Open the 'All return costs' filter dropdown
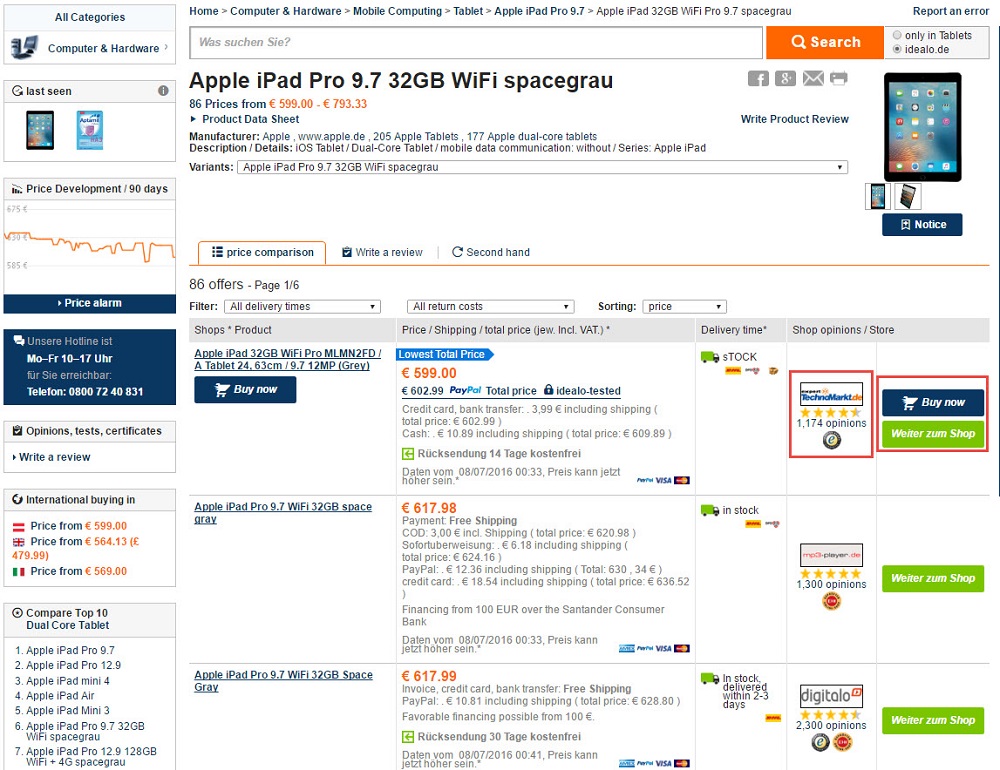The image size is (1000, 770). 490,307
